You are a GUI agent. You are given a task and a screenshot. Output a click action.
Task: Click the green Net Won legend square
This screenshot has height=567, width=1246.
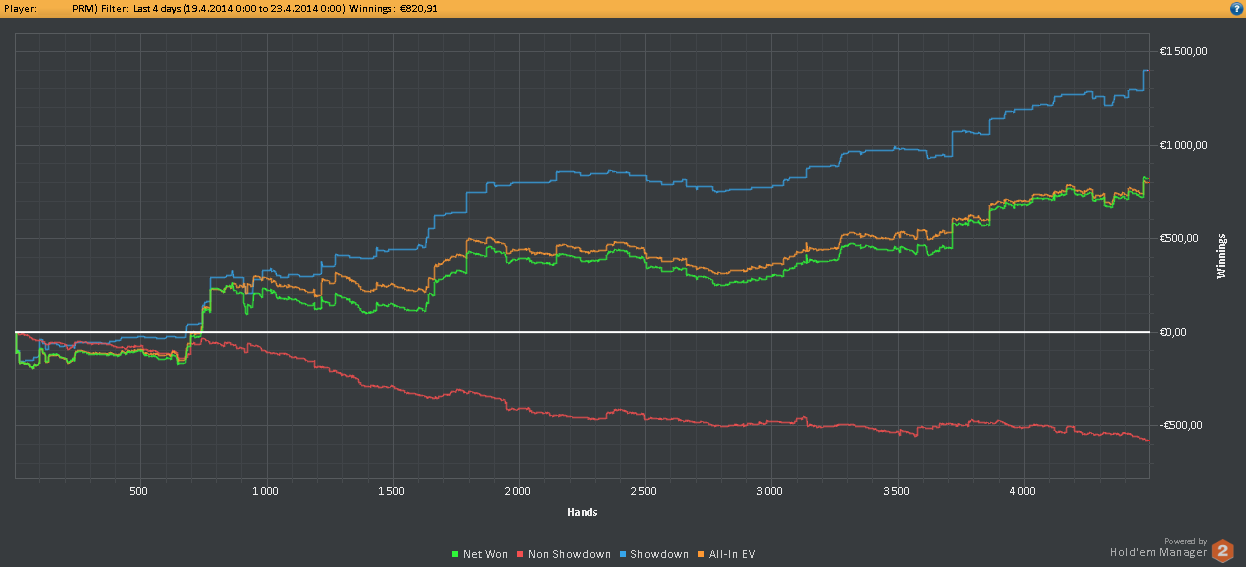point(455,554)
